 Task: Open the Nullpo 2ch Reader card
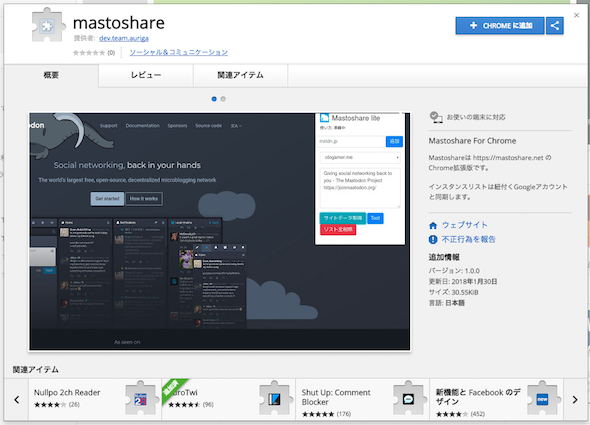pos(95,399)
